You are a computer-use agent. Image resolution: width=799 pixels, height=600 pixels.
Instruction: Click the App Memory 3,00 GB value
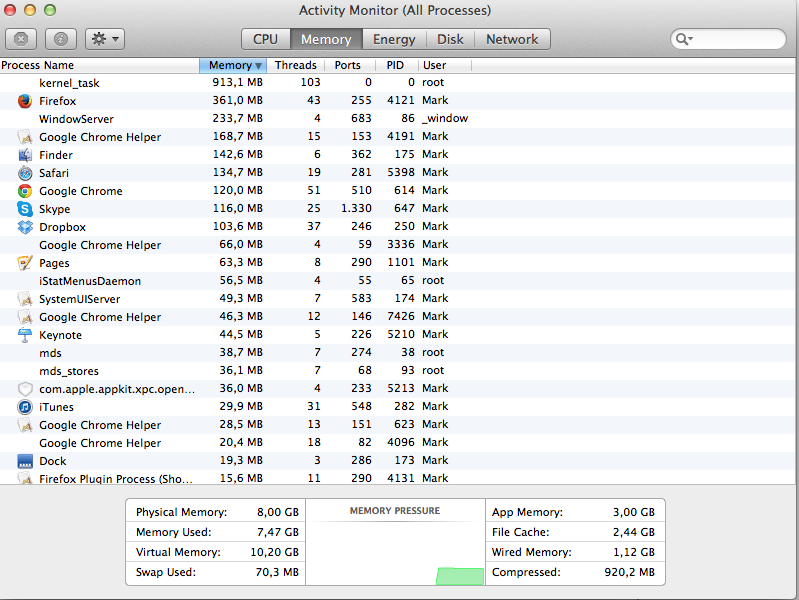click(634, 512)
